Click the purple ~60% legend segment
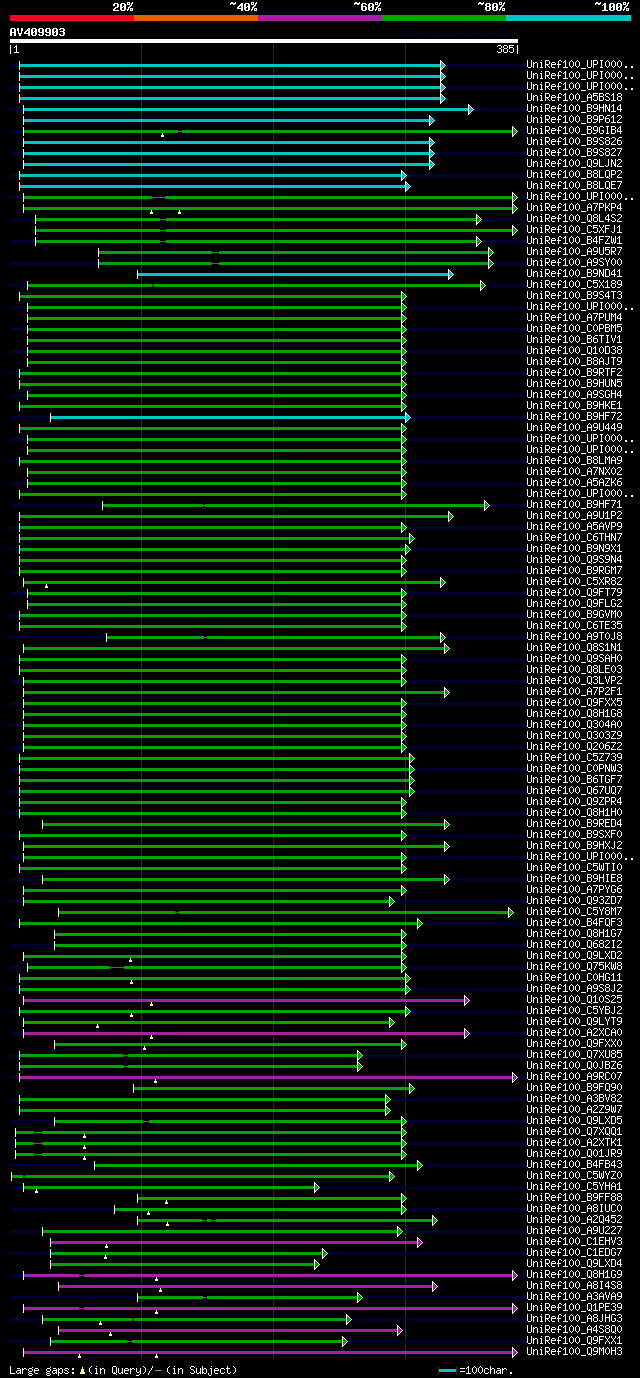 [319, 17]
